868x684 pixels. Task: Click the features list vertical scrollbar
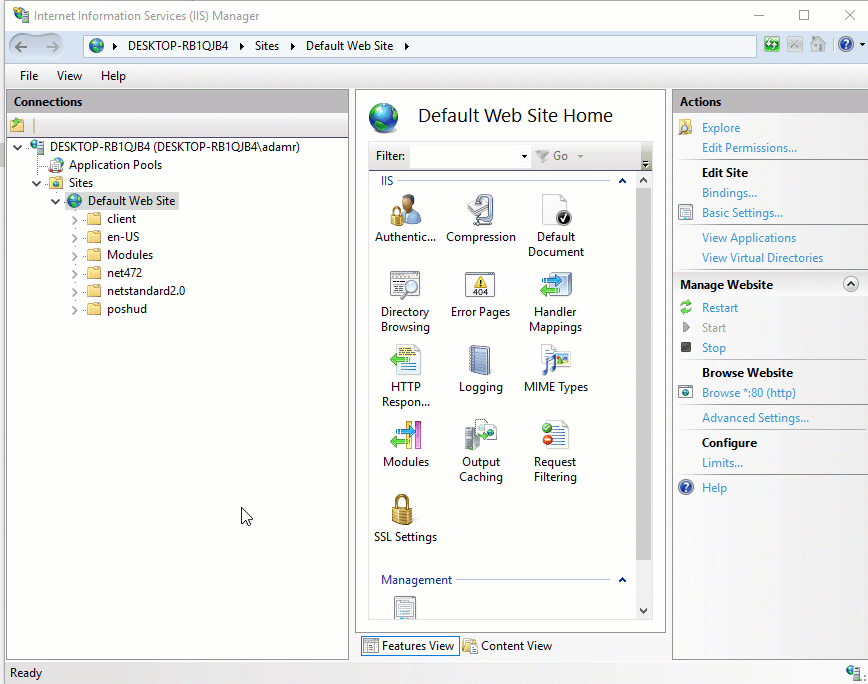click(643, 374)
